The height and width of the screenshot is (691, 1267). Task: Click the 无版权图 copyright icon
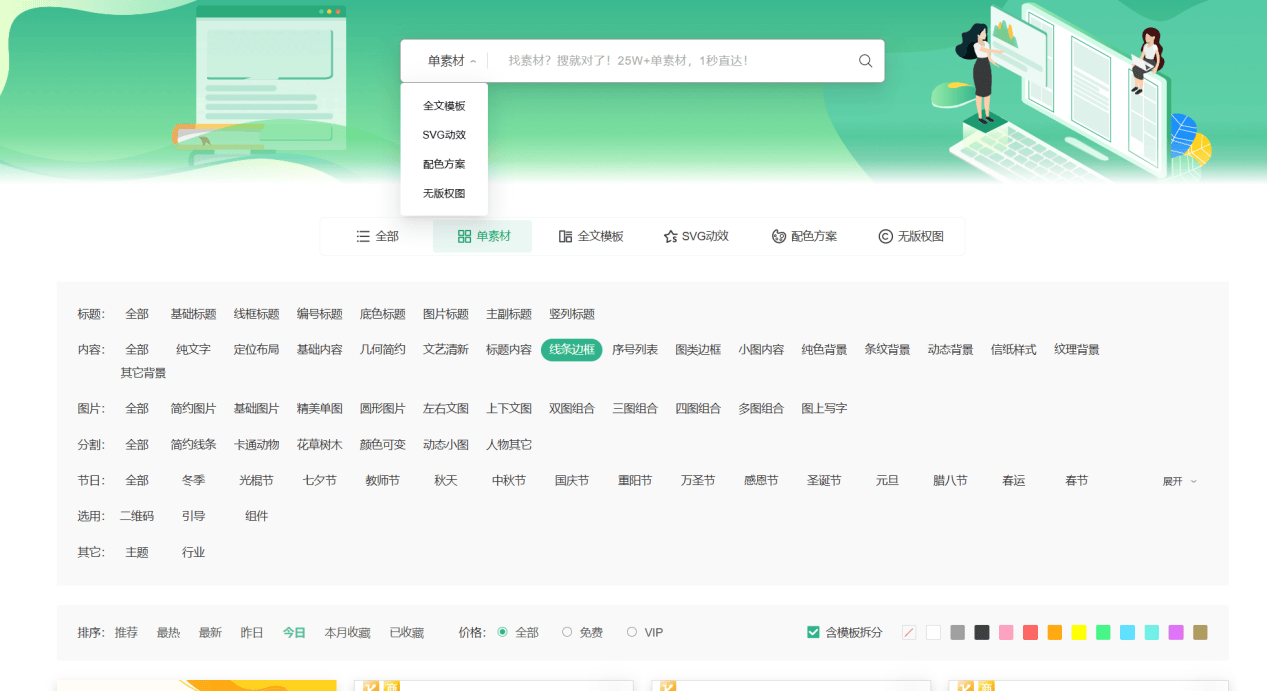pyautogui.click(x=885, y=237)
